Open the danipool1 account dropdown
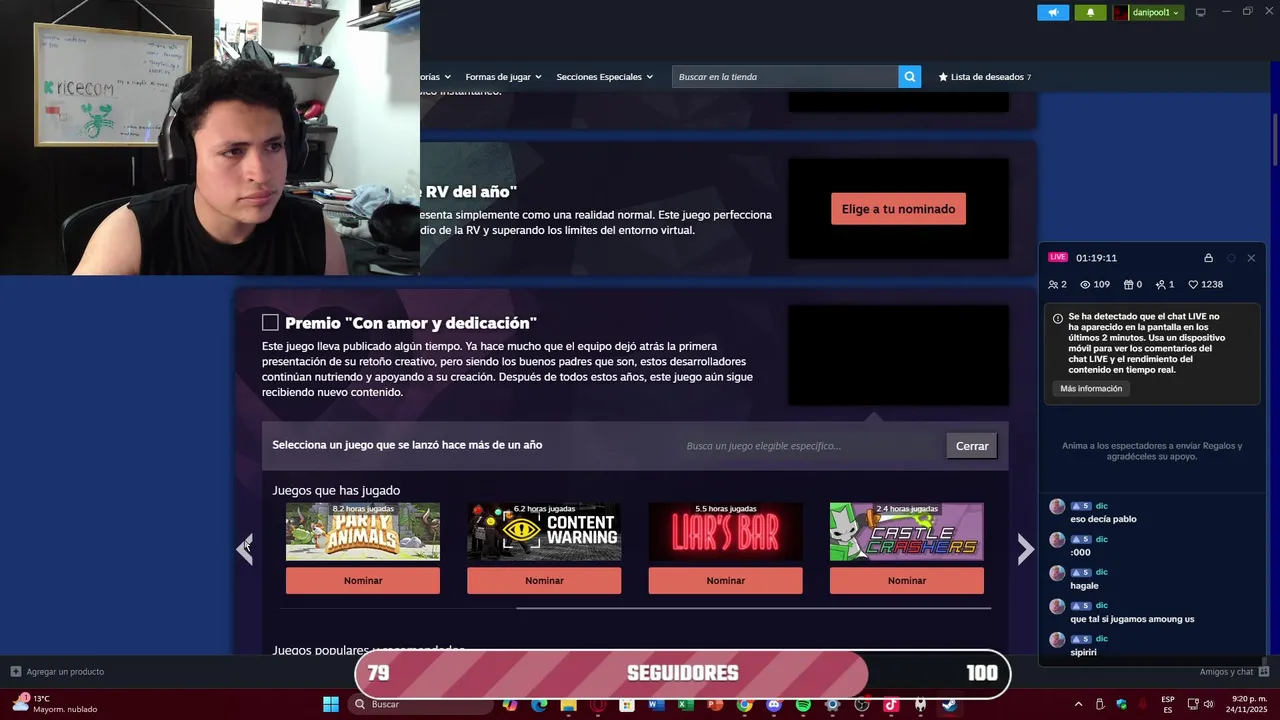 point(1147,12)
